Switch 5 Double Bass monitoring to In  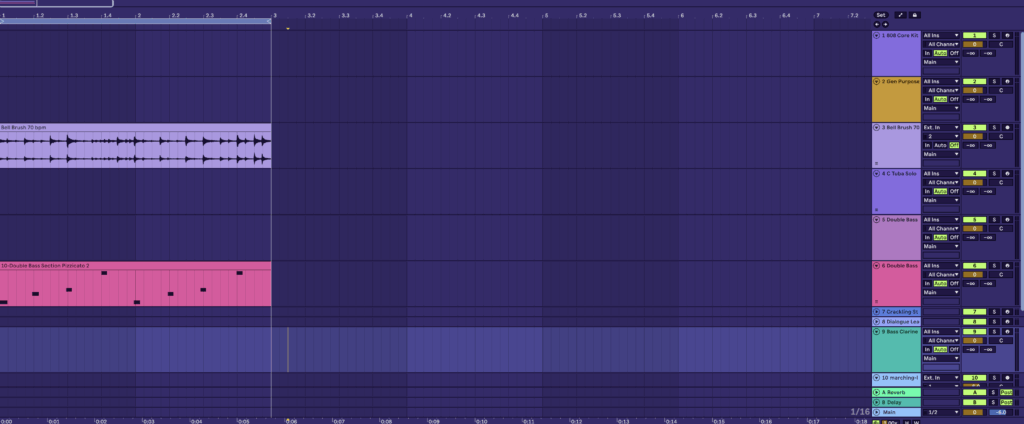coord(927,237)
